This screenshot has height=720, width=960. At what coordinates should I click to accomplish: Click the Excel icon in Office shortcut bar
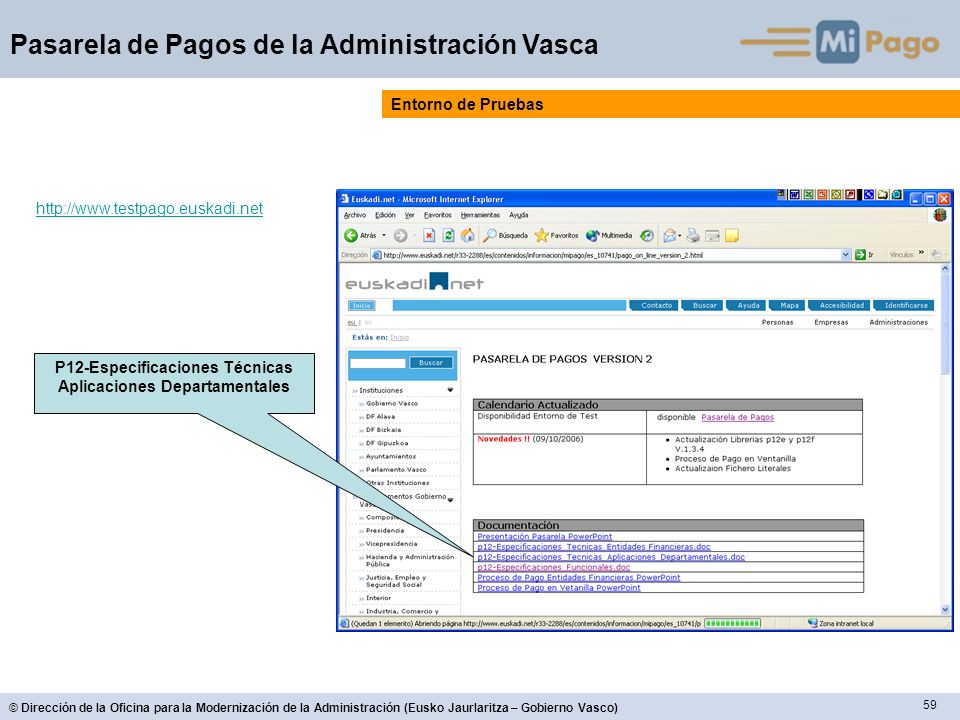[x=809, y=195]
